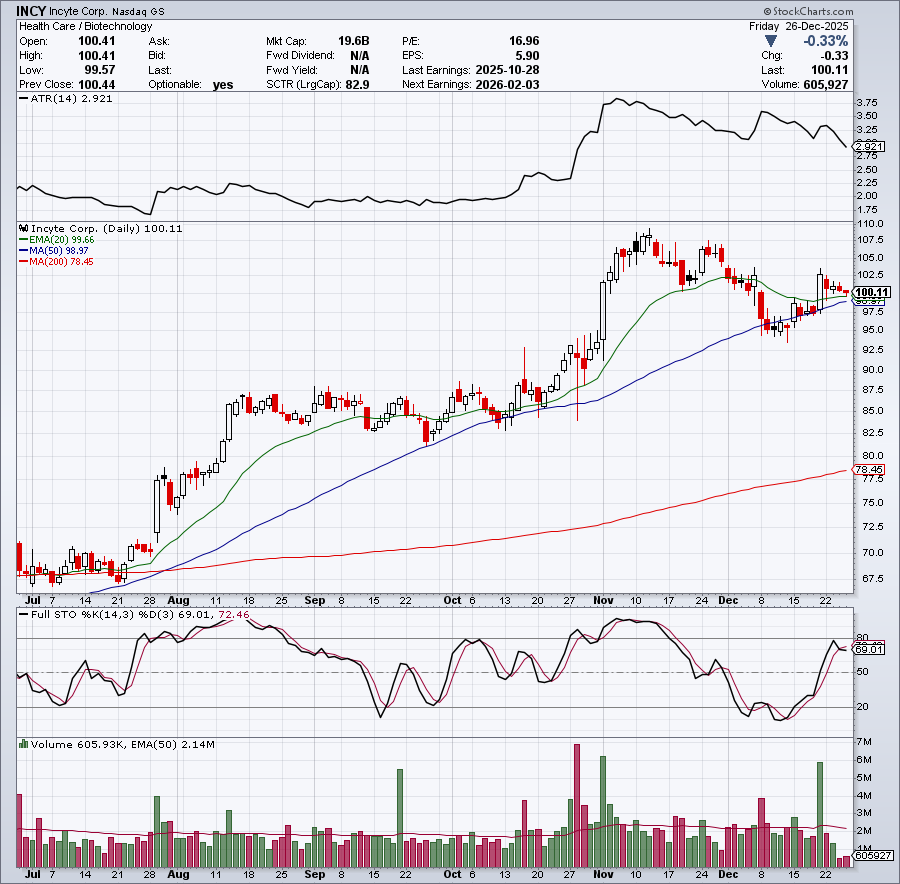The image size is (900, 884).
Task: Click the Last Earnings date 2025-10-28
Action: 507,70
